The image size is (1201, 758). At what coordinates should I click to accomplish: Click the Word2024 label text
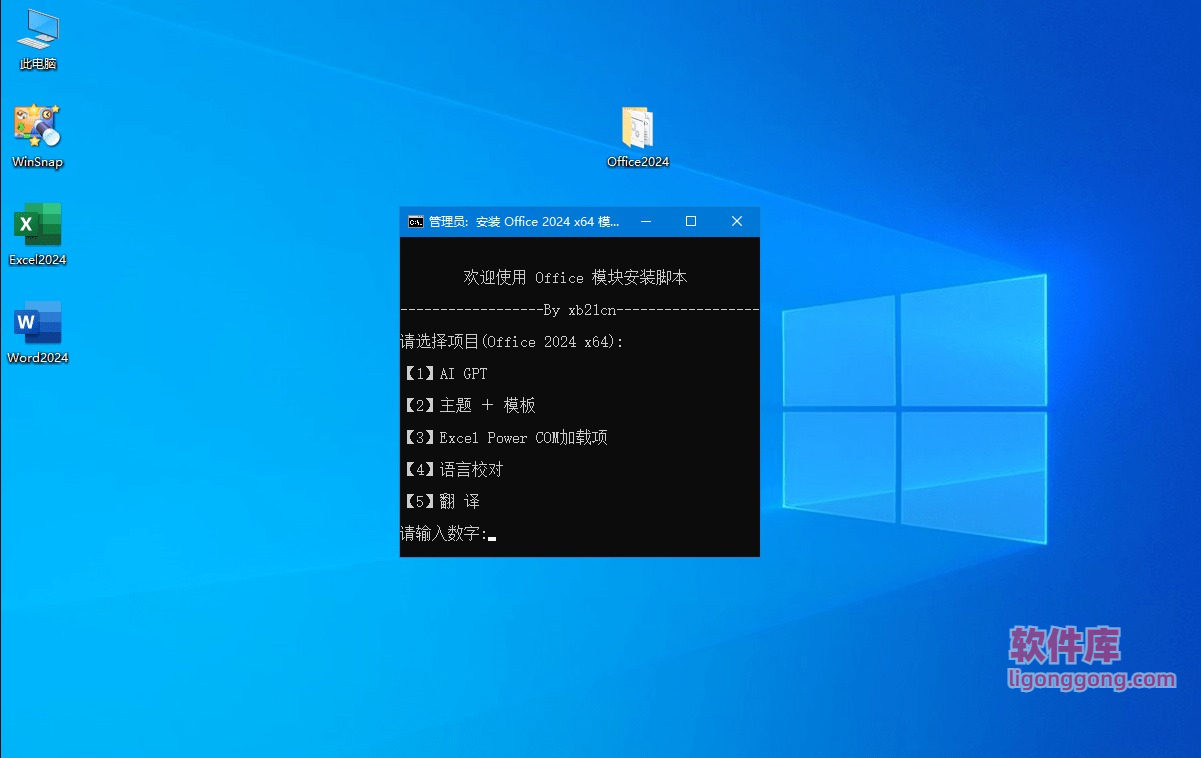click(x=37, y=358)
